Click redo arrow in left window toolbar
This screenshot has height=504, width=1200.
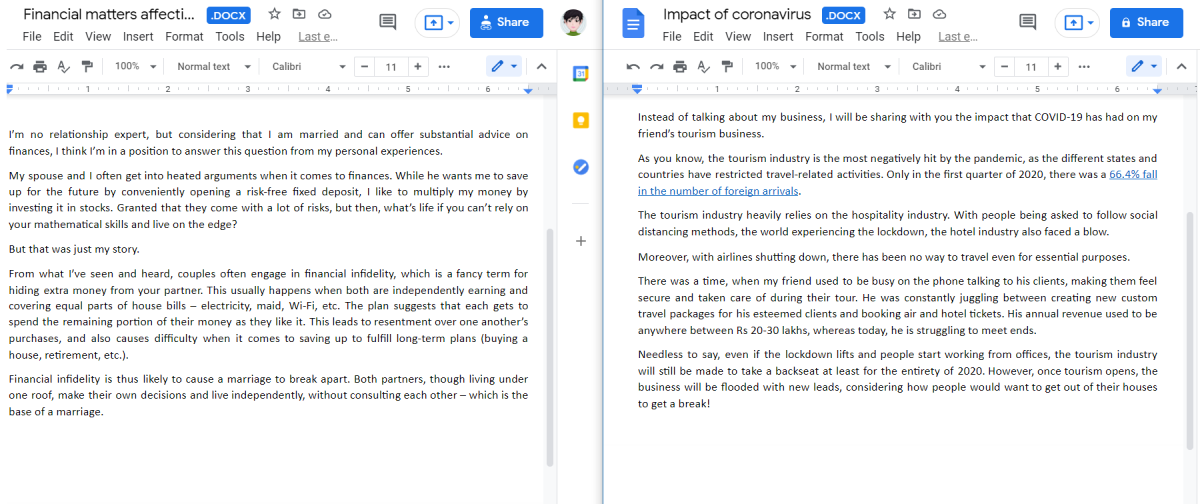(16, 67)
